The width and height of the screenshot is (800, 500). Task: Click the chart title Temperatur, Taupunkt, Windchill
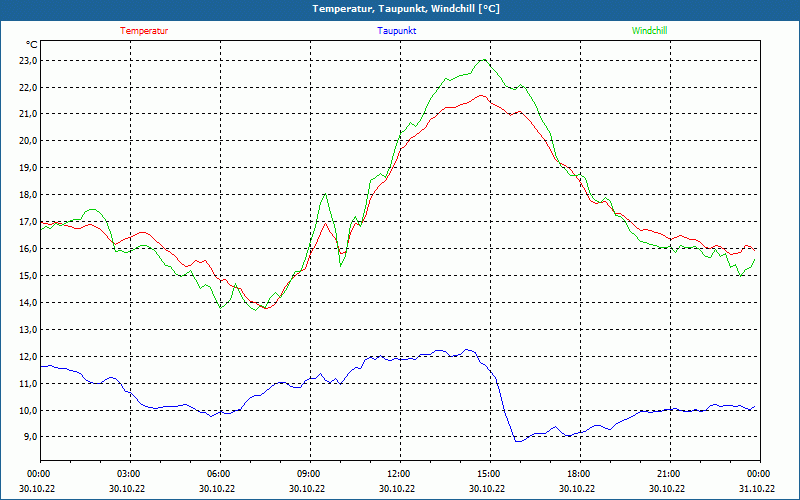406,9
